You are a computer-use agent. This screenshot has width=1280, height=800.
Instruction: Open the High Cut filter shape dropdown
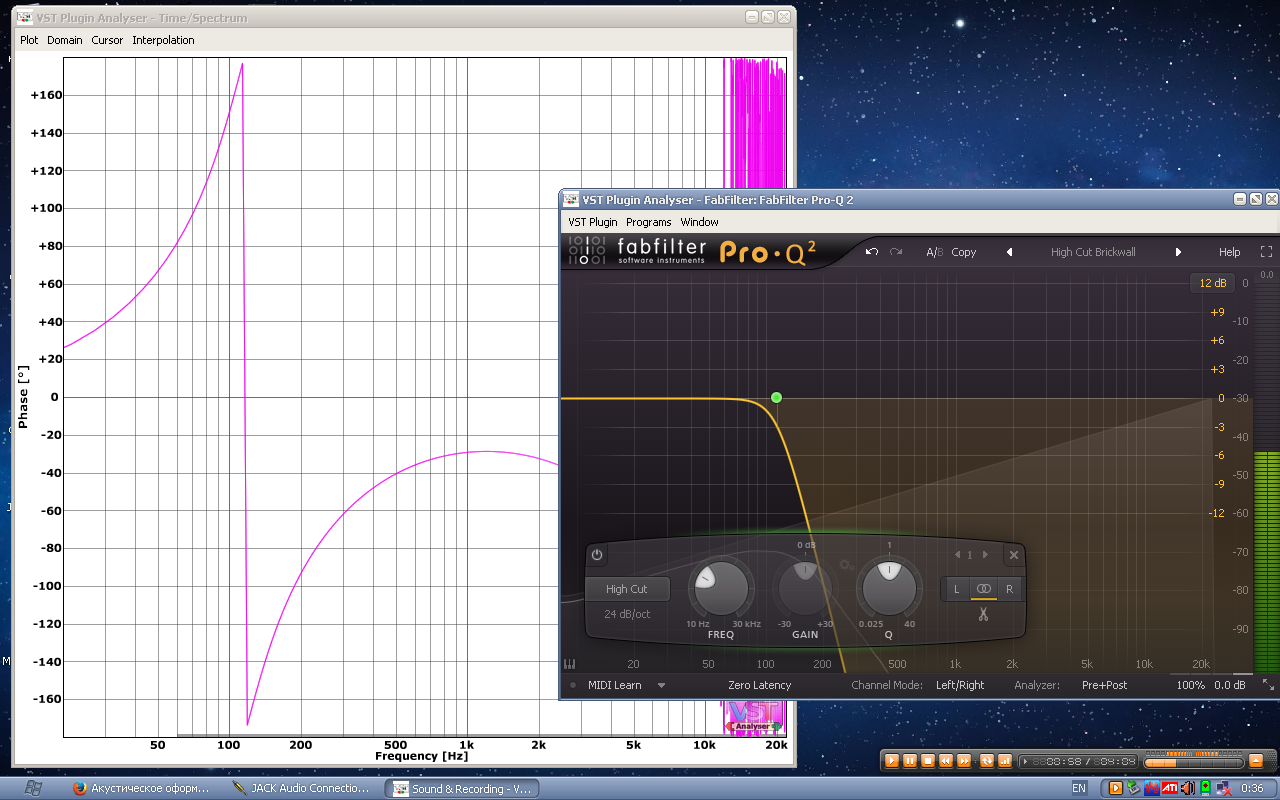[627, 589]
